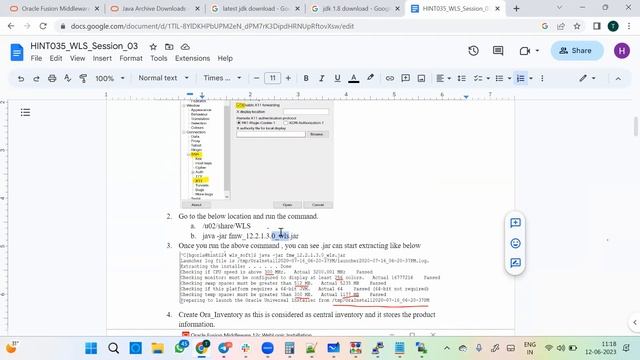Open more toolbar options (three dots)
640x360 pixels.
coord(542,78)
